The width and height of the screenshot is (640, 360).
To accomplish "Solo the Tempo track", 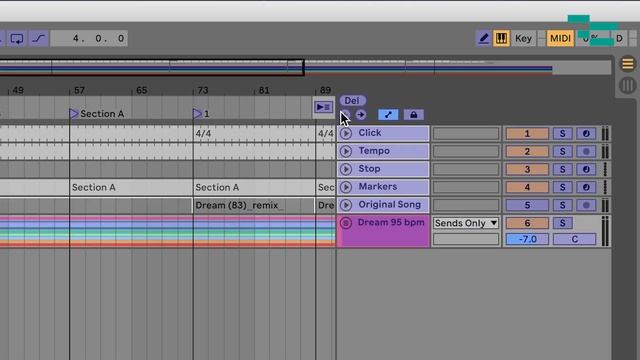I will click(x=562, y=151).
